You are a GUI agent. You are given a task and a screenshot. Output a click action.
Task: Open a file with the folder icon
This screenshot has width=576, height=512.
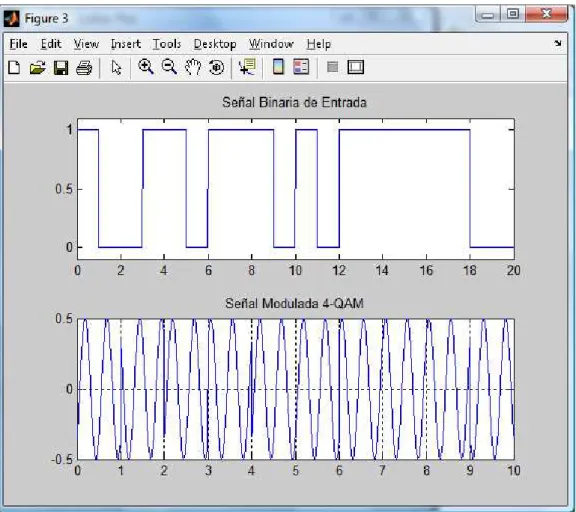(37, 68)
